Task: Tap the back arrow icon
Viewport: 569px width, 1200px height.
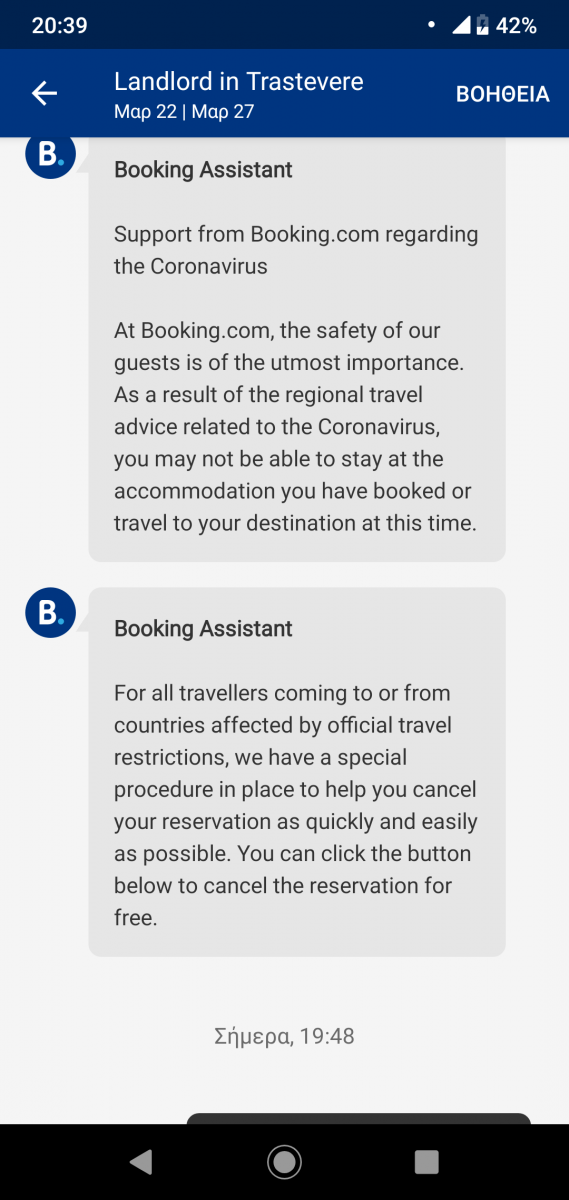Action: (x=45, y=94)
